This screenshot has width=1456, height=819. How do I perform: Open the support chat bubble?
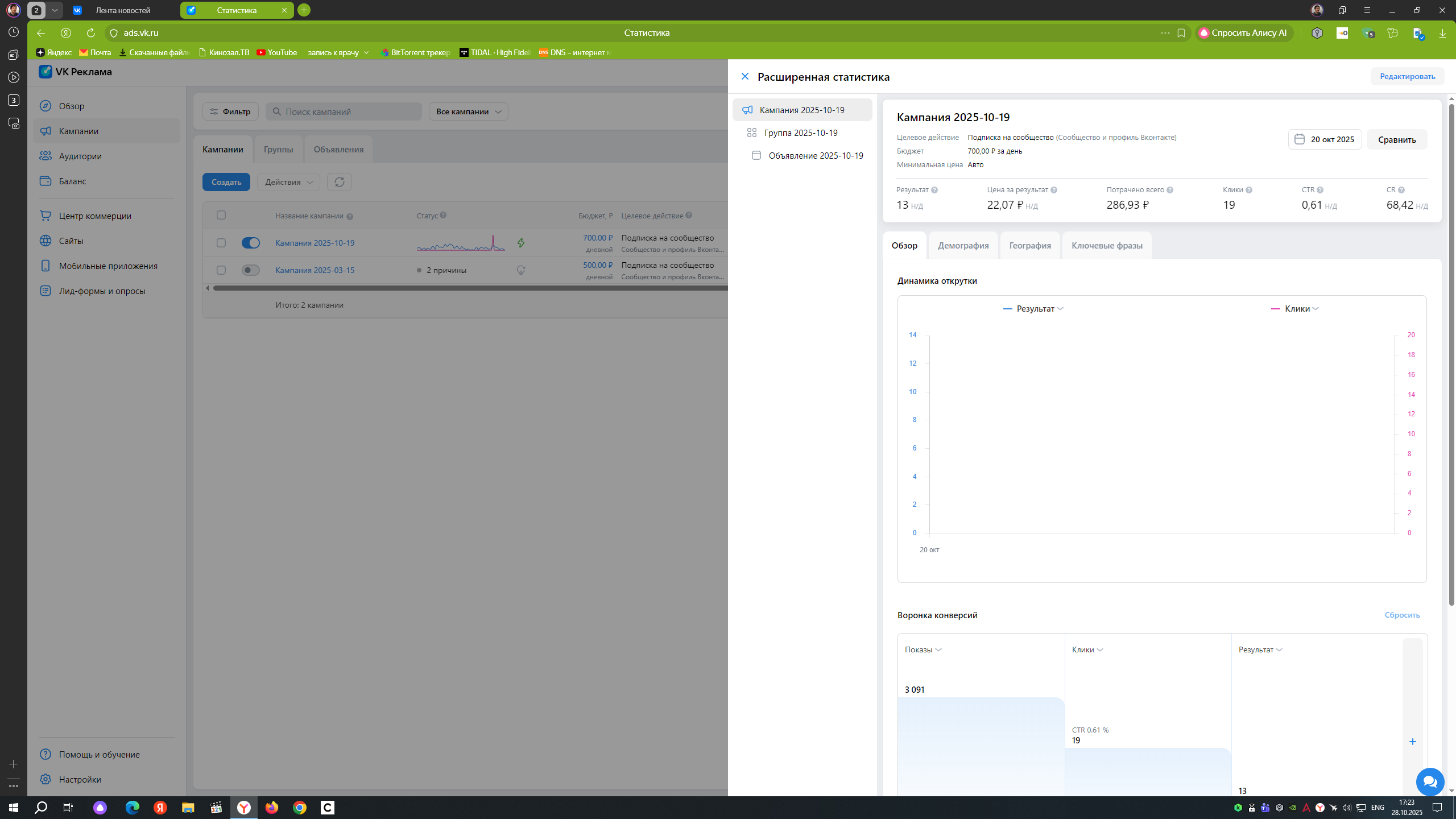coord(1430,782)
